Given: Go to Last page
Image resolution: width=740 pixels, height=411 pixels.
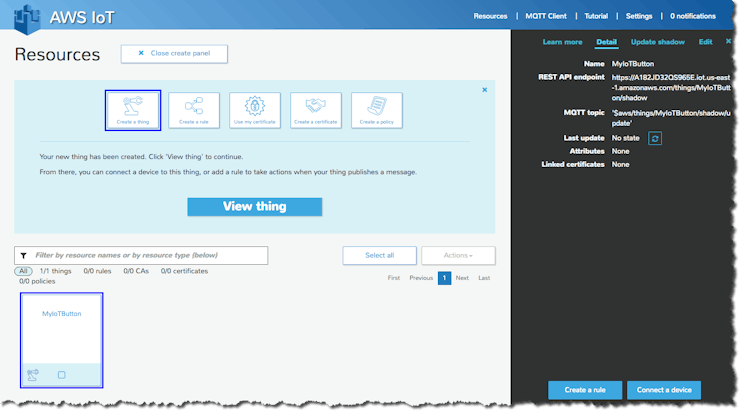Looking at the screenshot, I should [484, 278].
